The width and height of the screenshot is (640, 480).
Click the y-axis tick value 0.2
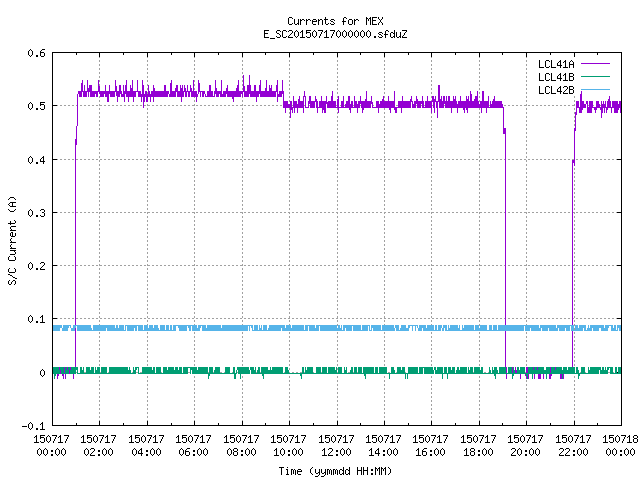[36, 266]
